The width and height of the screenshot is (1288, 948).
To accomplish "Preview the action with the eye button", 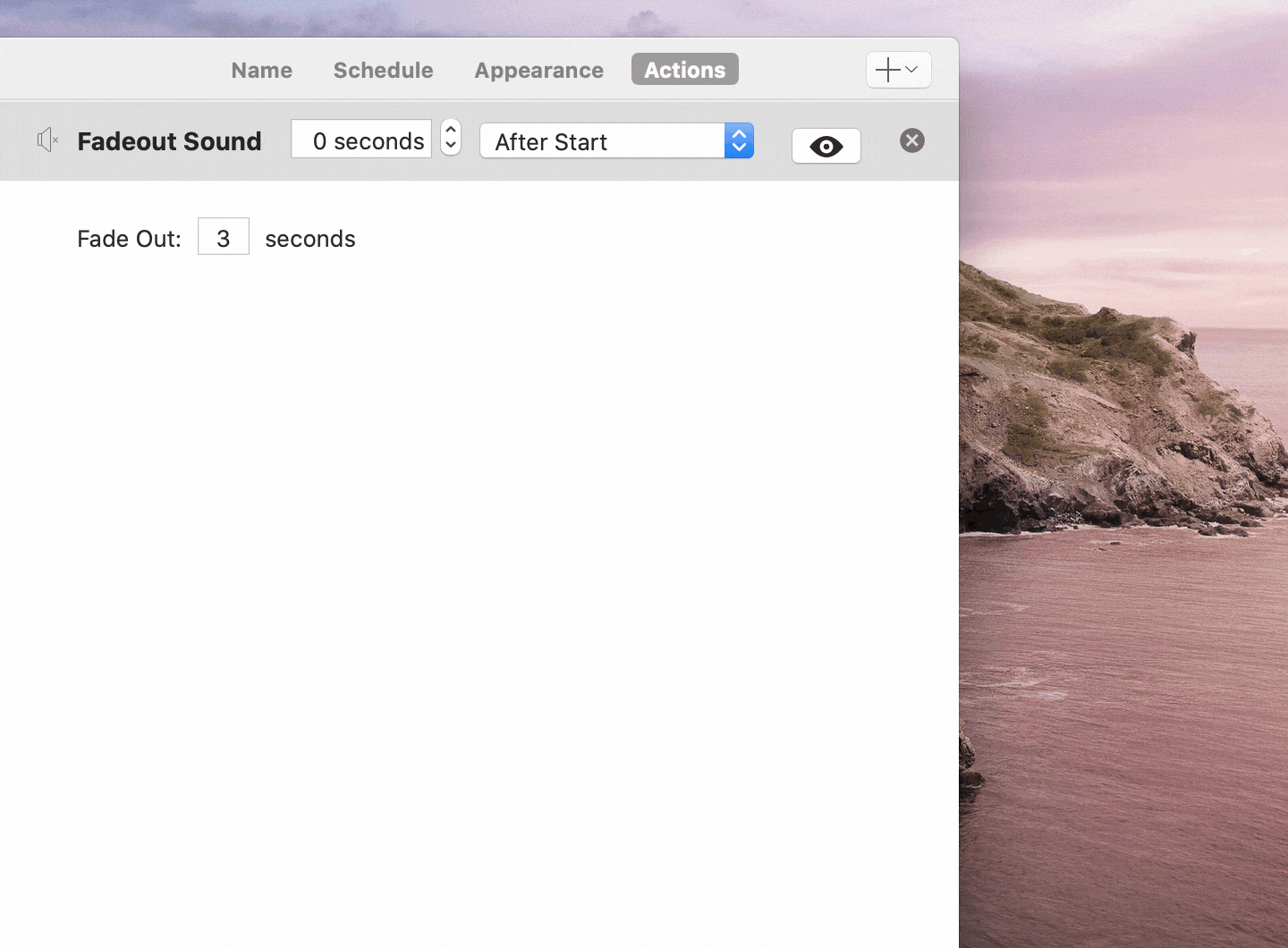I will pyautogui.click(x=826, y=147).
